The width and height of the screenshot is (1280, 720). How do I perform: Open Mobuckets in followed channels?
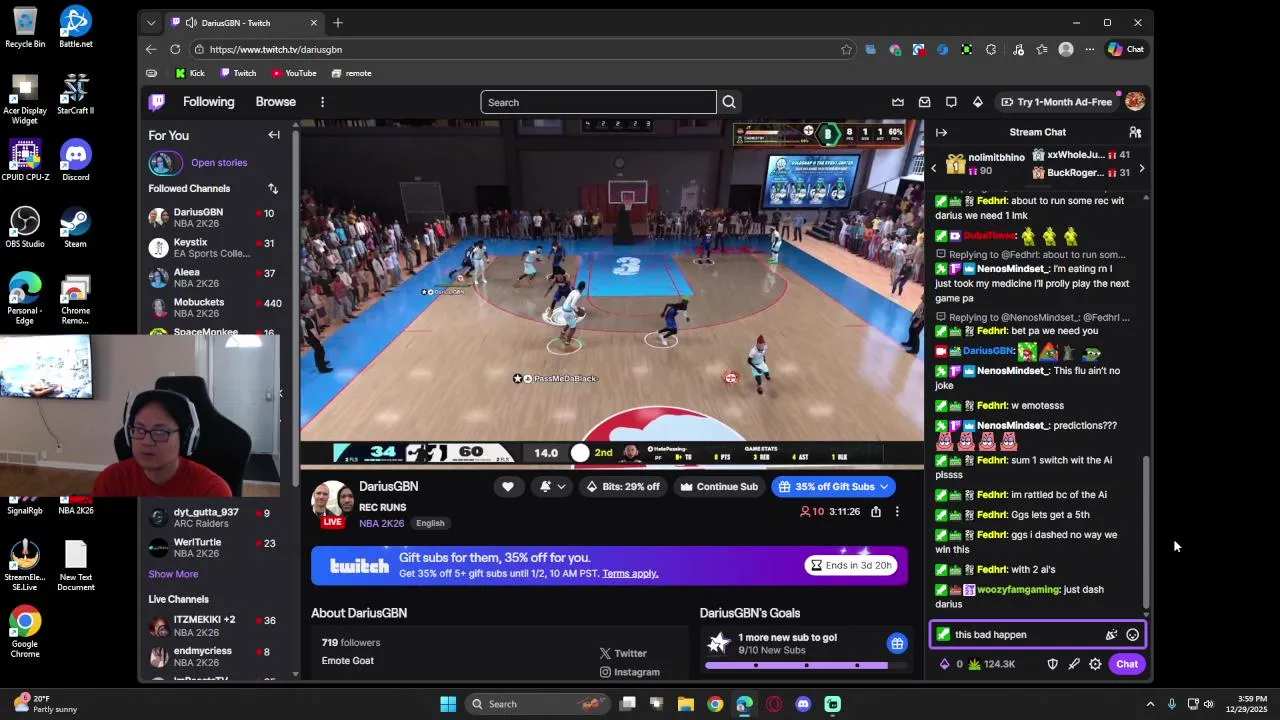pyautogui.click(x=214, y=308)
